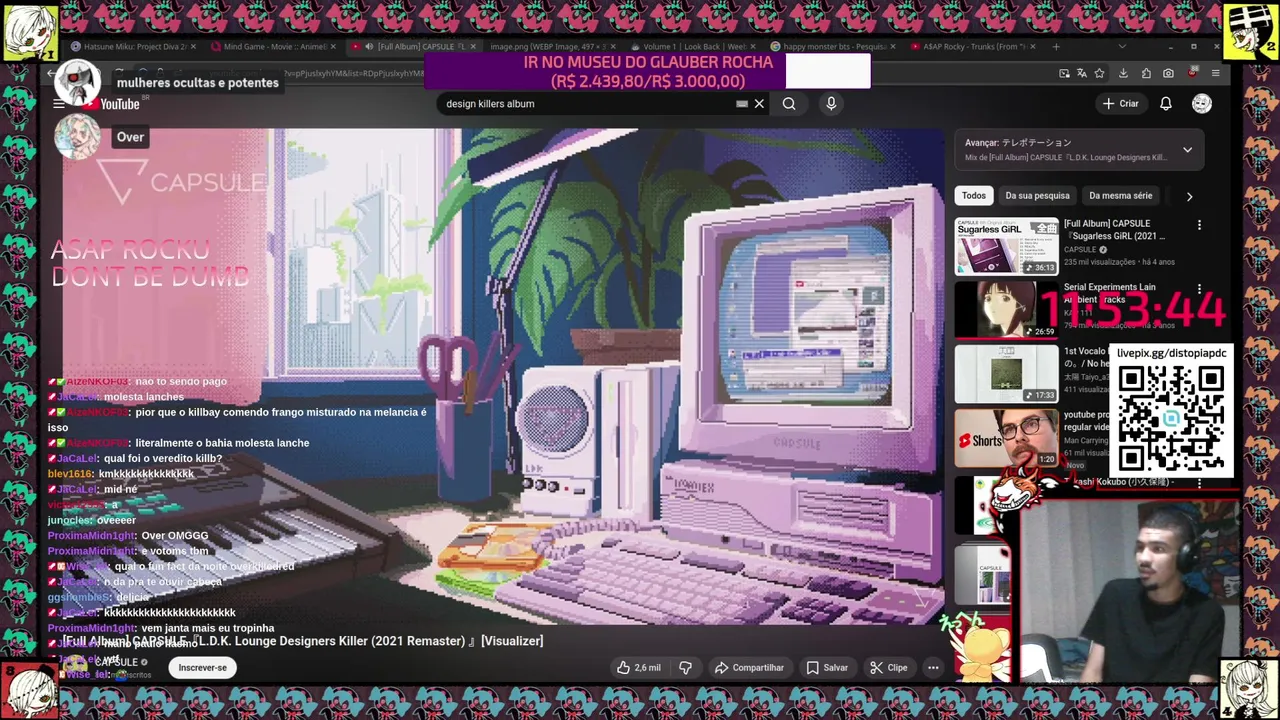Click the CAPSULE channel name under video
This screenshot has width=1280, height=720.
click(116, 662)
